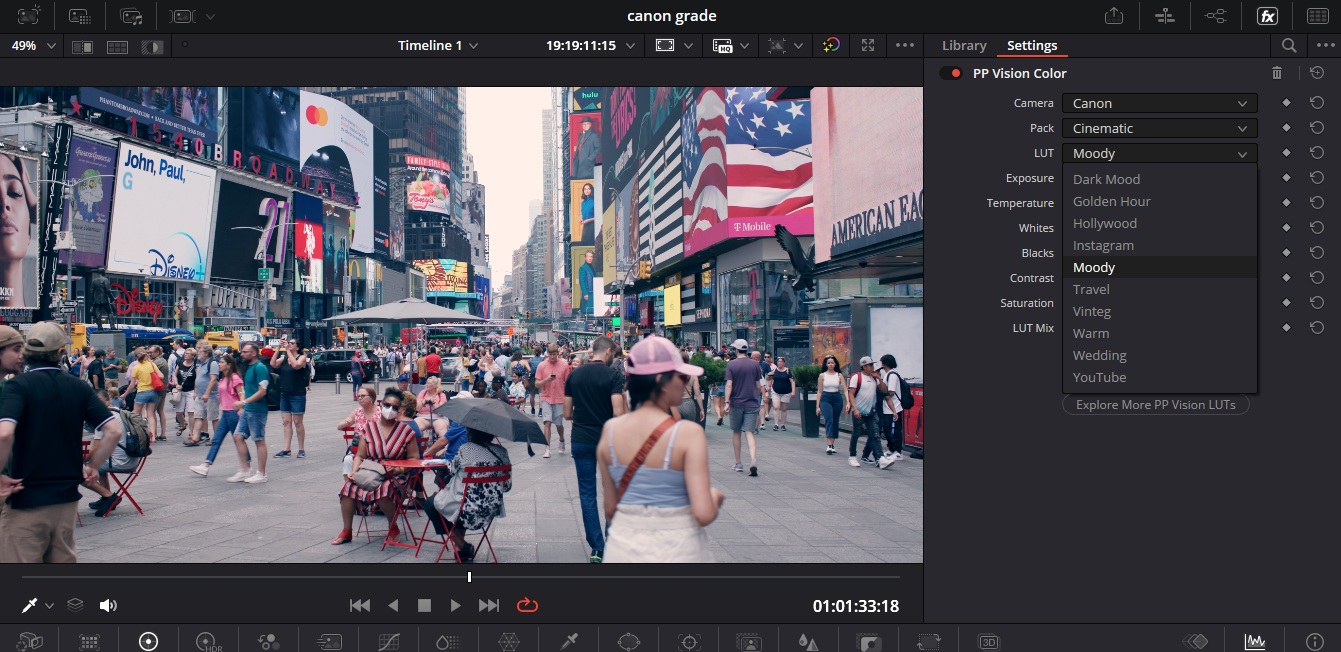Click the viewer scrubber playhead

(x=469, y=577)
